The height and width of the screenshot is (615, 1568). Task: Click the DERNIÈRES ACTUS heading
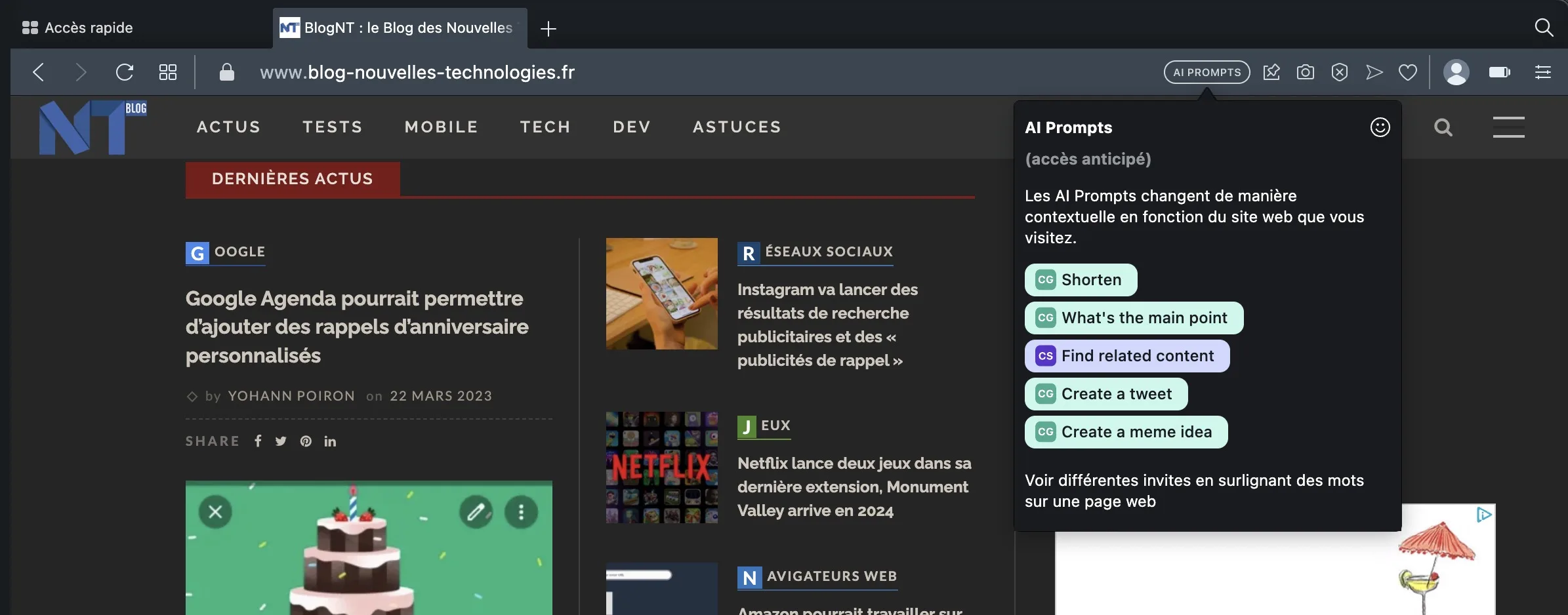point(293,179)
